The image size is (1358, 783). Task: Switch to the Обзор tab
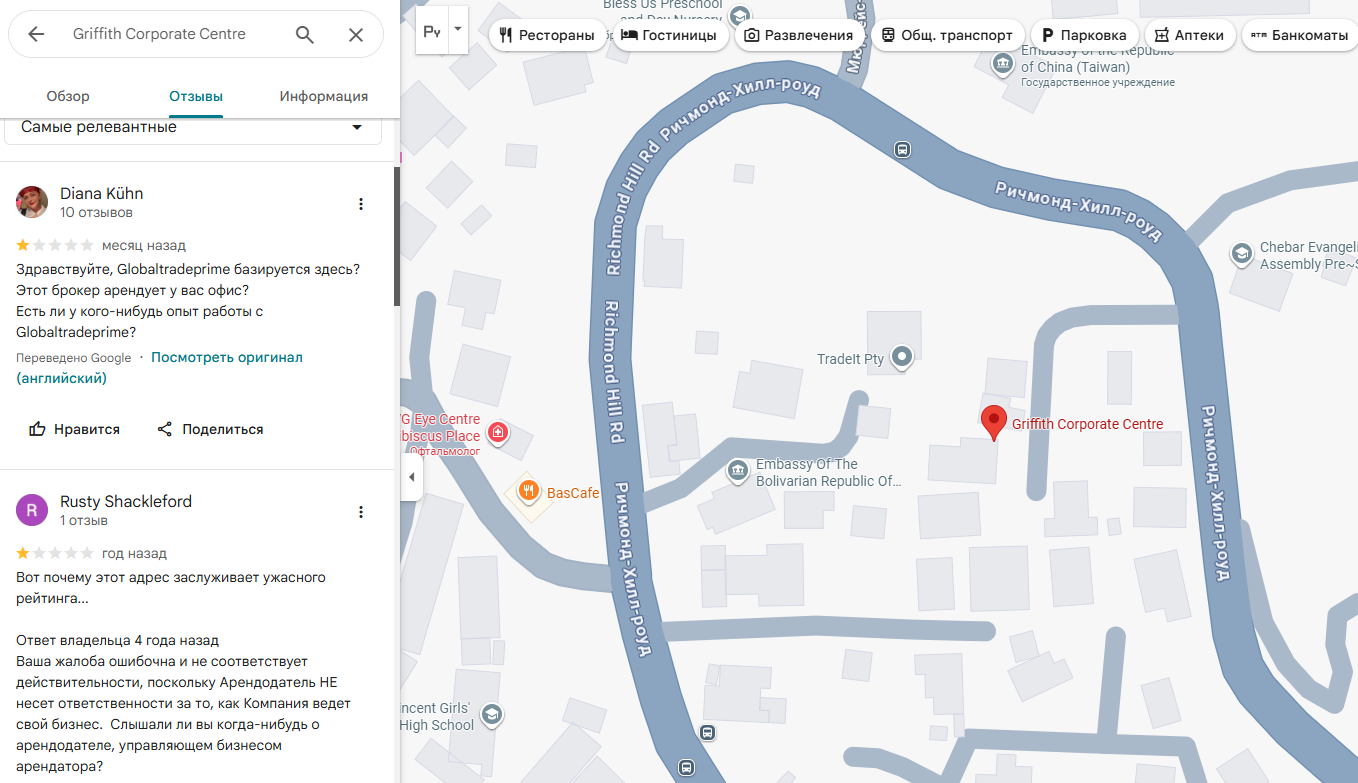[x=68, y=96]
